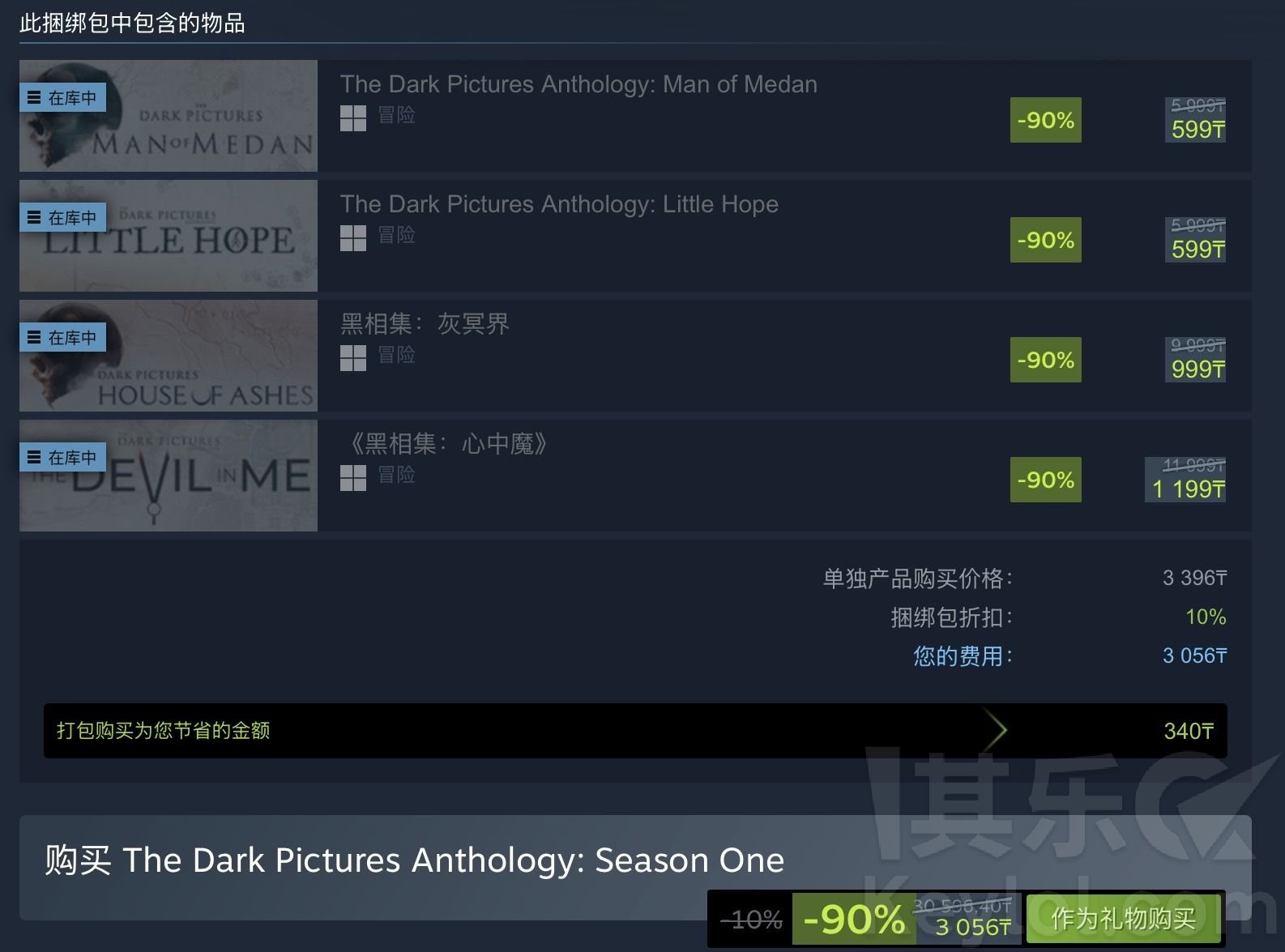Click Windows icon under Little Hope
Image resolution: width=1285 pixels, height=952 pixels.
tap(353, 238)
